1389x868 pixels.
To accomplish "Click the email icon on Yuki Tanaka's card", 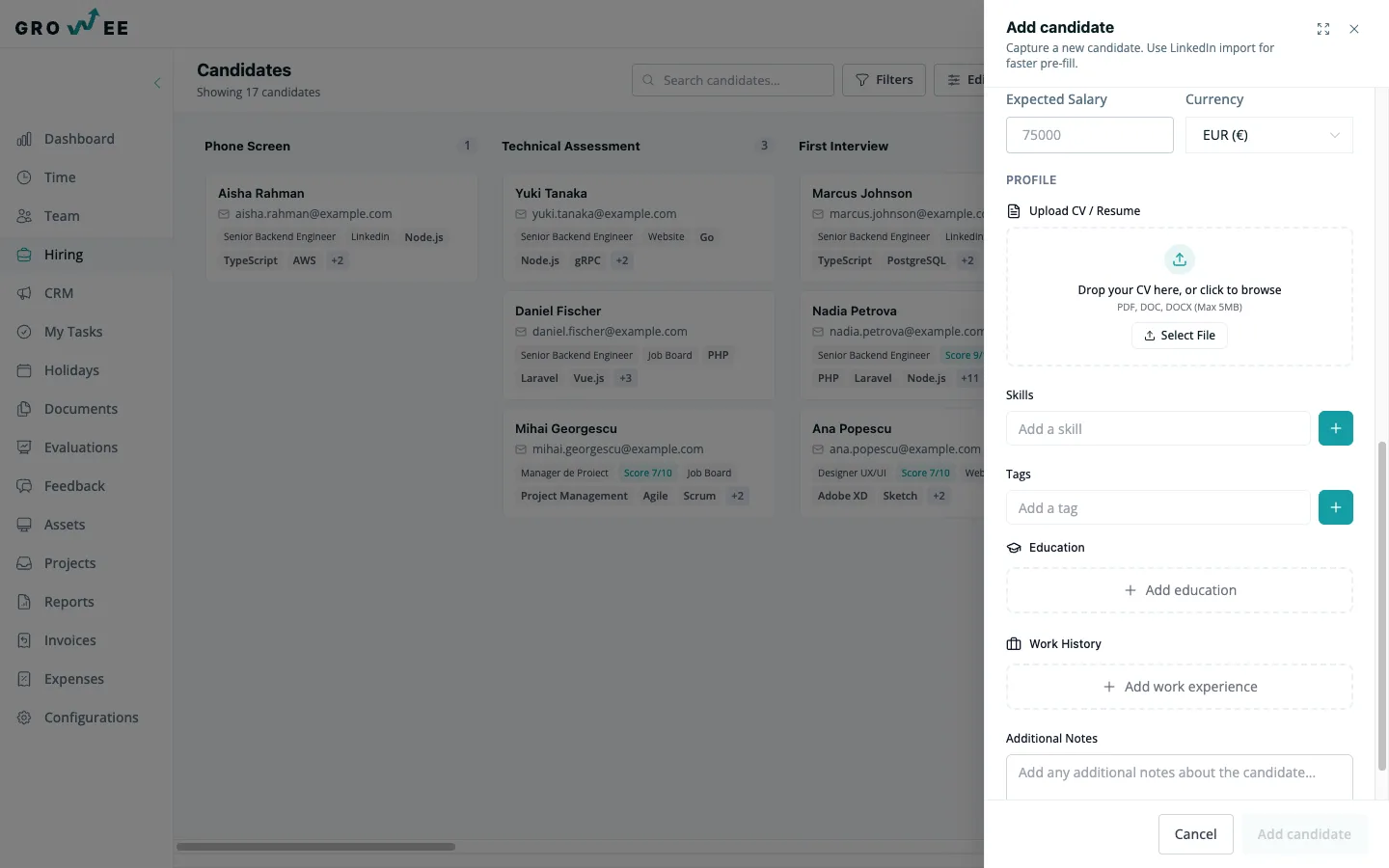I will coord(521,214).
